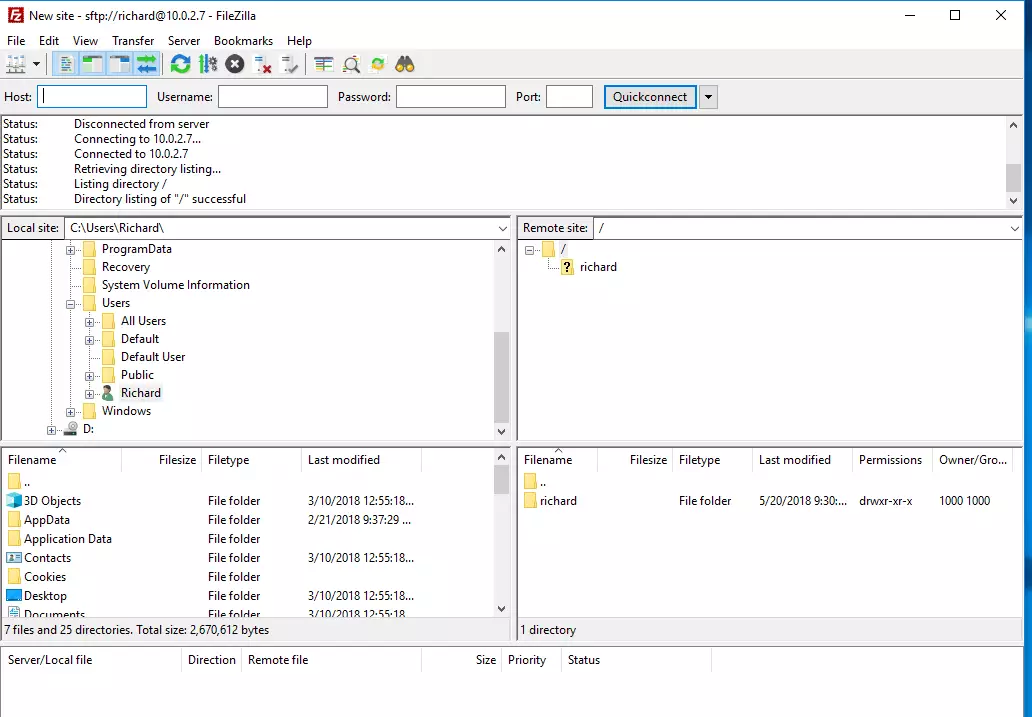
Task: Open Site Manager dropdown arrow in toolbar
Action: [x=36, y=65]
